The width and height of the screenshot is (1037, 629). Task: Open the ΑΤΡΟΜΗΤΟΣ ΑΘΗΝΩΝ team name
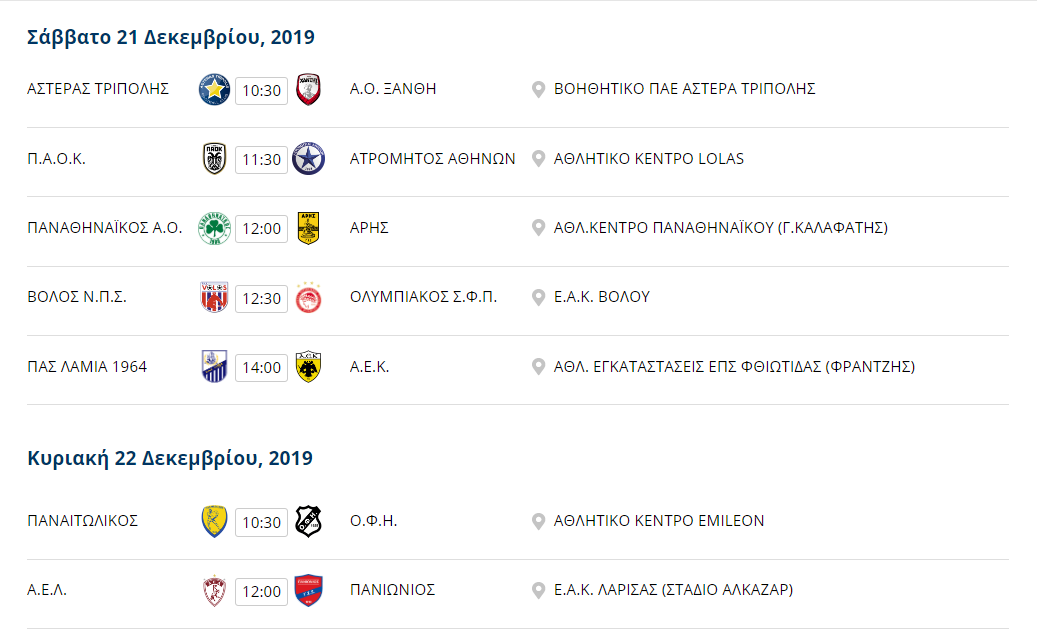click(x=433, y=159)
